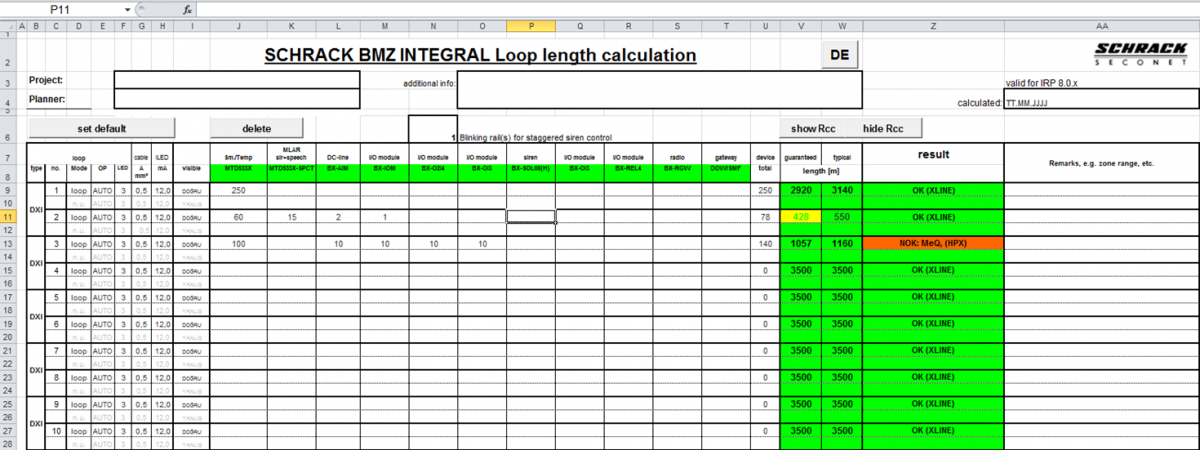Select row 2 header

(x=8, y=55)
